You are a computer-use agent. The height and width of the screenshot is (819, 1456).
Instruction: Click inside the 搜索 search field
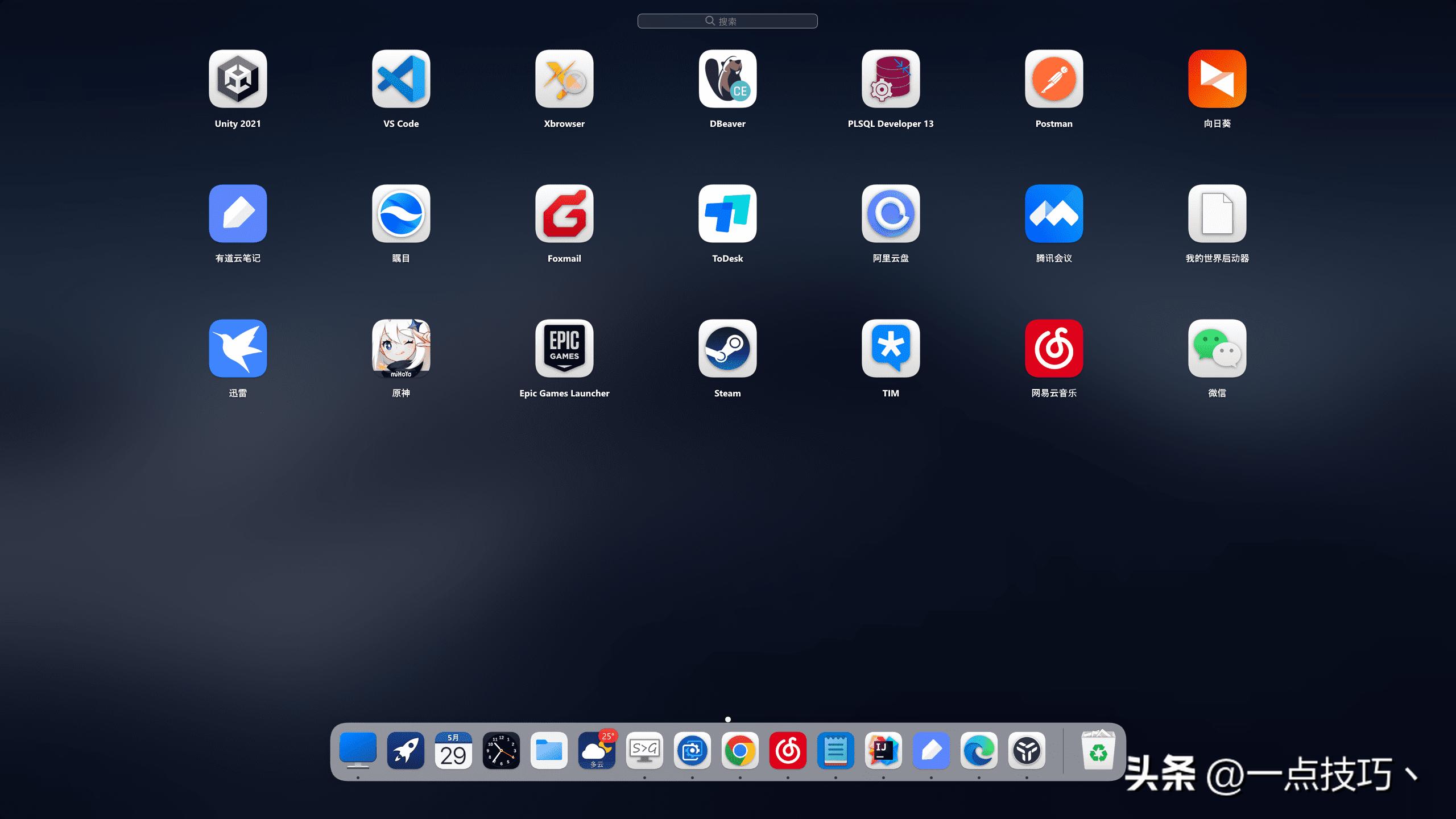pyautogui.click(x=727, y=20)
